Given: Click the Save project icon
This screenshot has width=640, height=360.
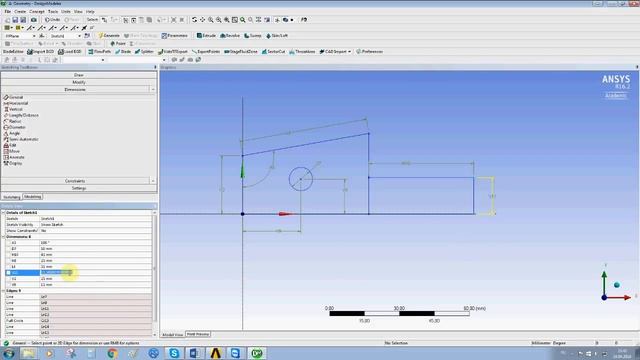Looking at the screenshot, I should 15,20.
